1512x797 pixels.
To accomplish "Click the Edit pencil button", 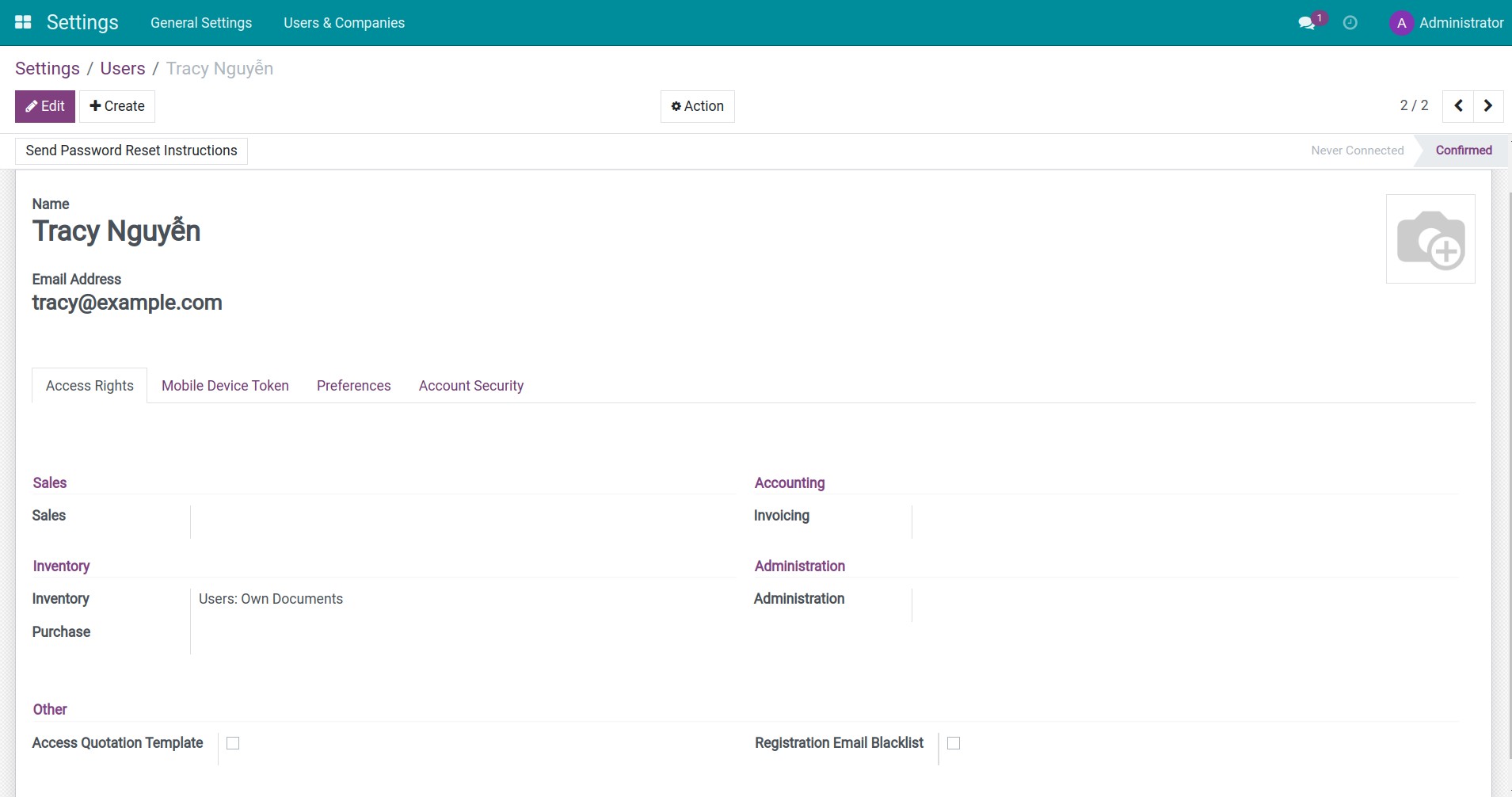I will pyautogui.click(x=44, y=105).
